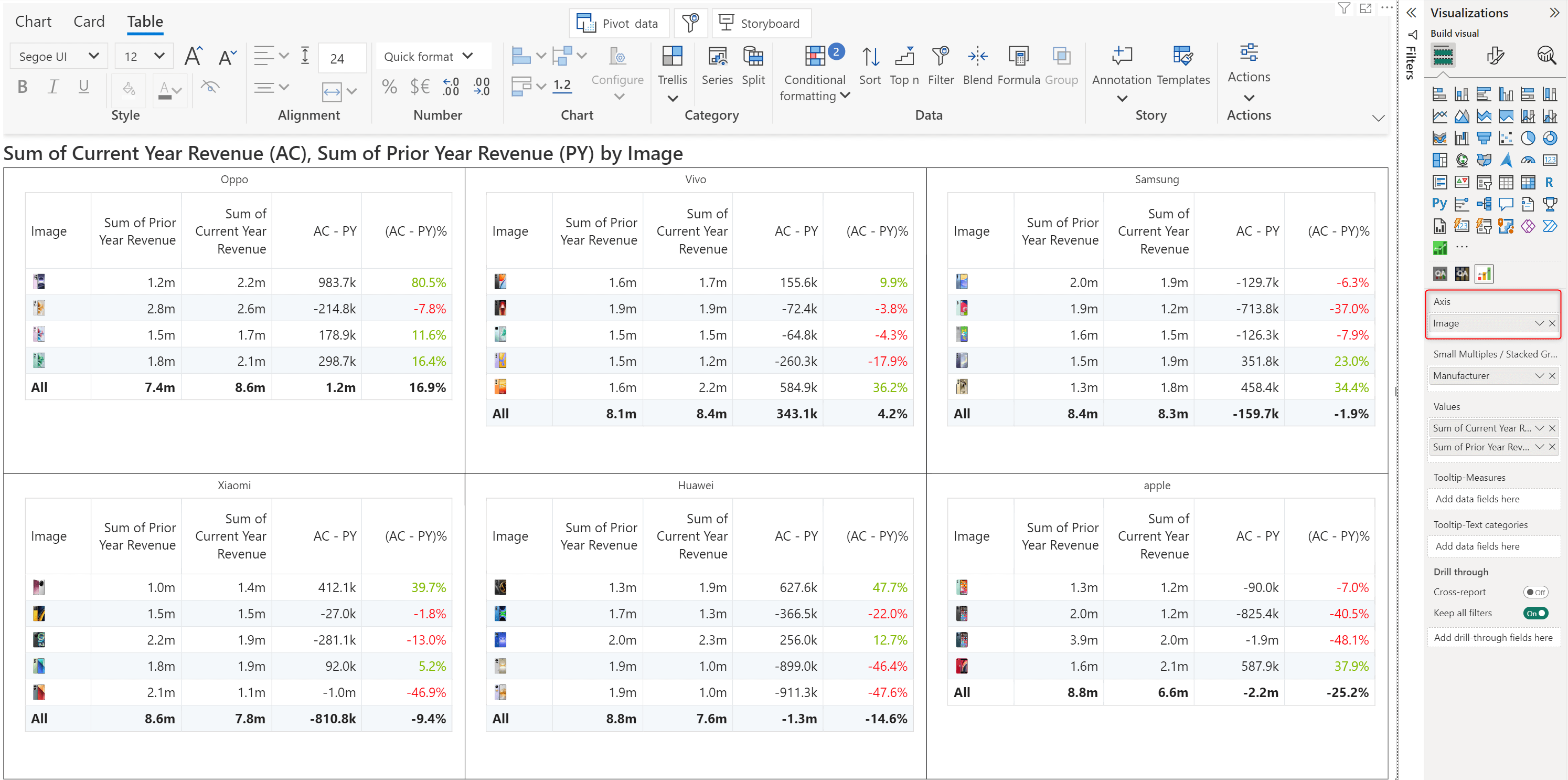The width and height of the screenshot is (1568, 780).
Task: Toggle bold formatting
Action: point(23,87)
